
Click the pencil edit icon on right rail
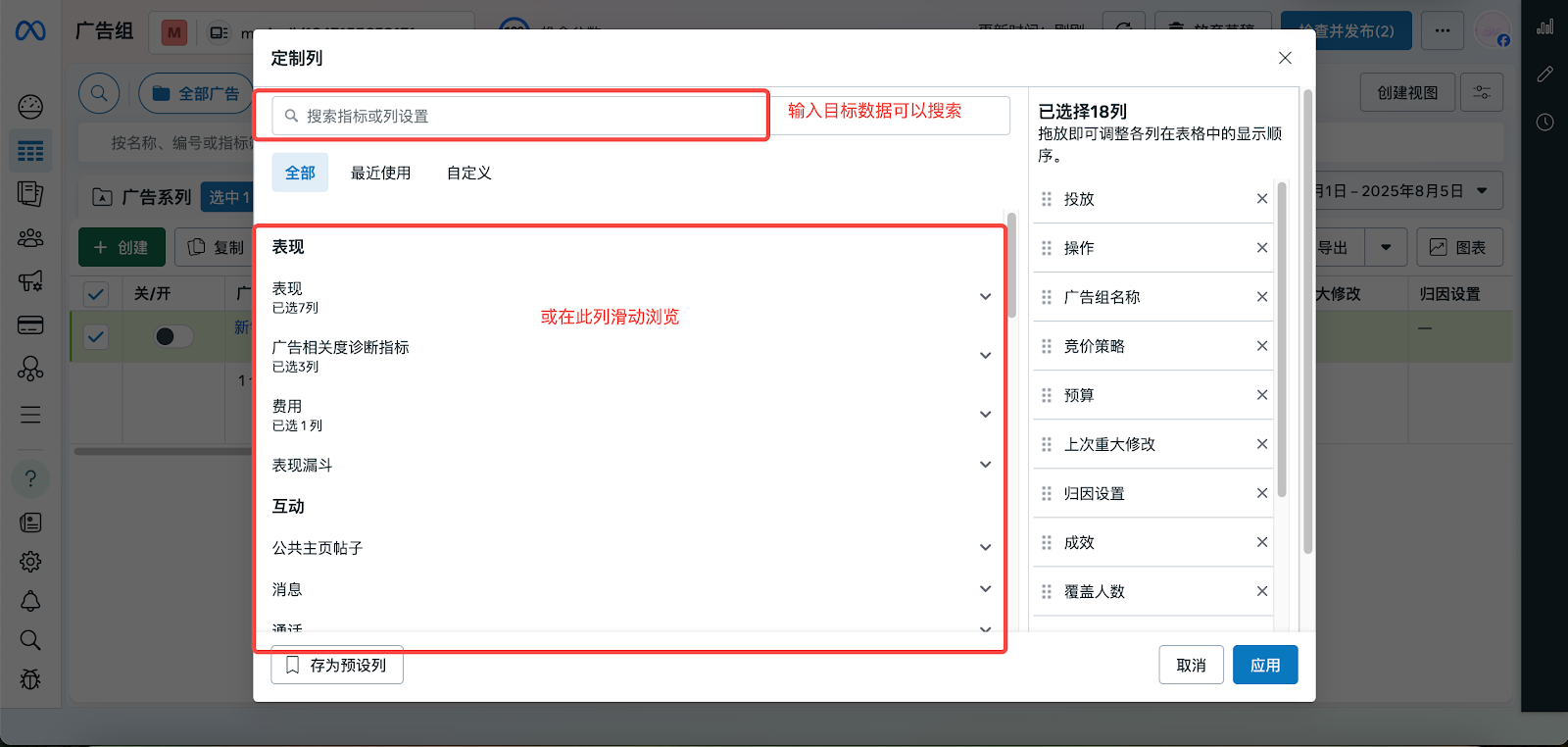[x=1545, y=75]
